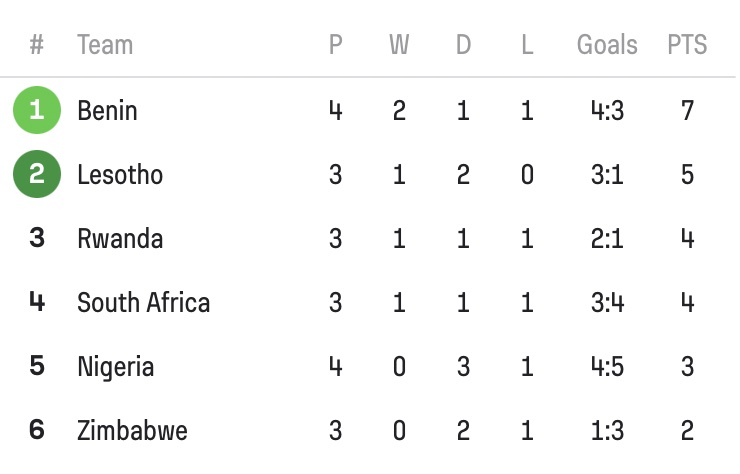Sort by the P played header
The height and width of the screenshot is (474, 740).
click(335, 45)
